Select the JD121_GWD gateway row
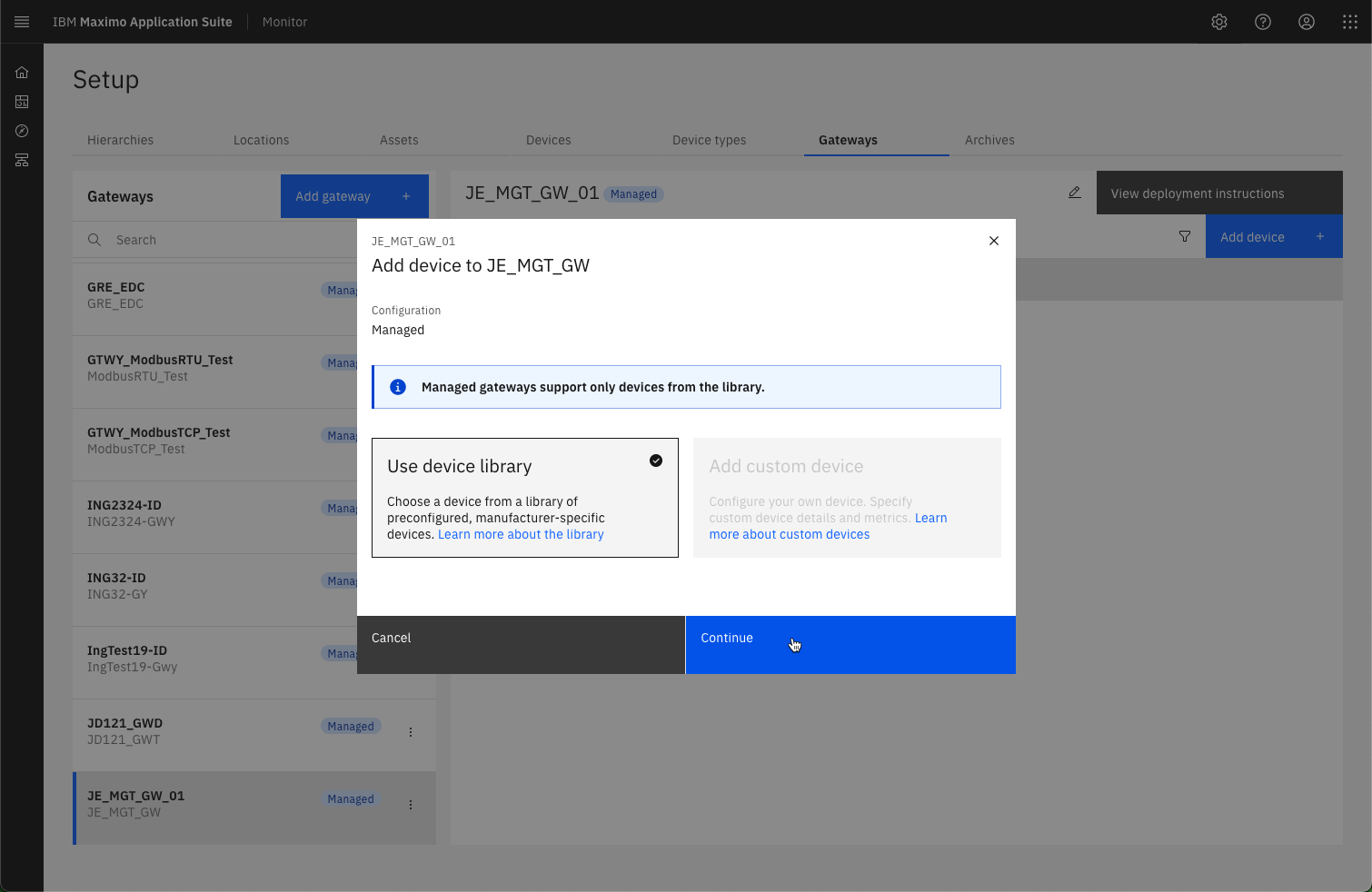The height and width of the screenshot is (892, 1372). pos(254,736)
